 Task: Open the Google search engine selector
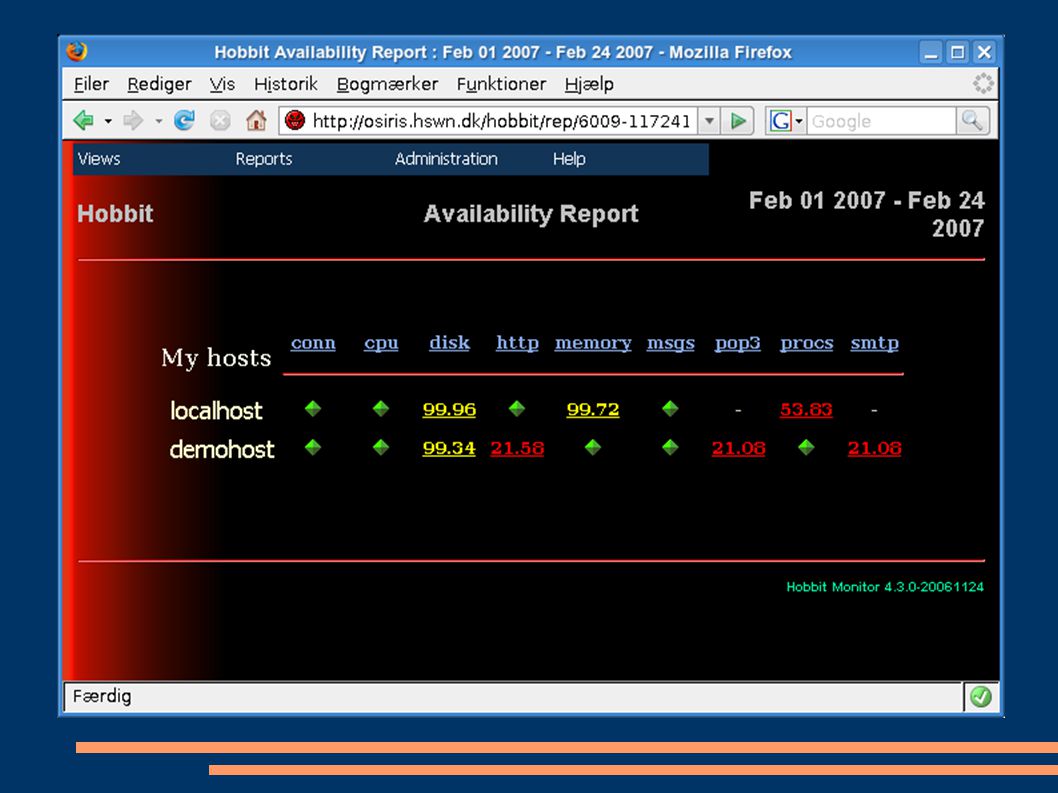[787, 121]
